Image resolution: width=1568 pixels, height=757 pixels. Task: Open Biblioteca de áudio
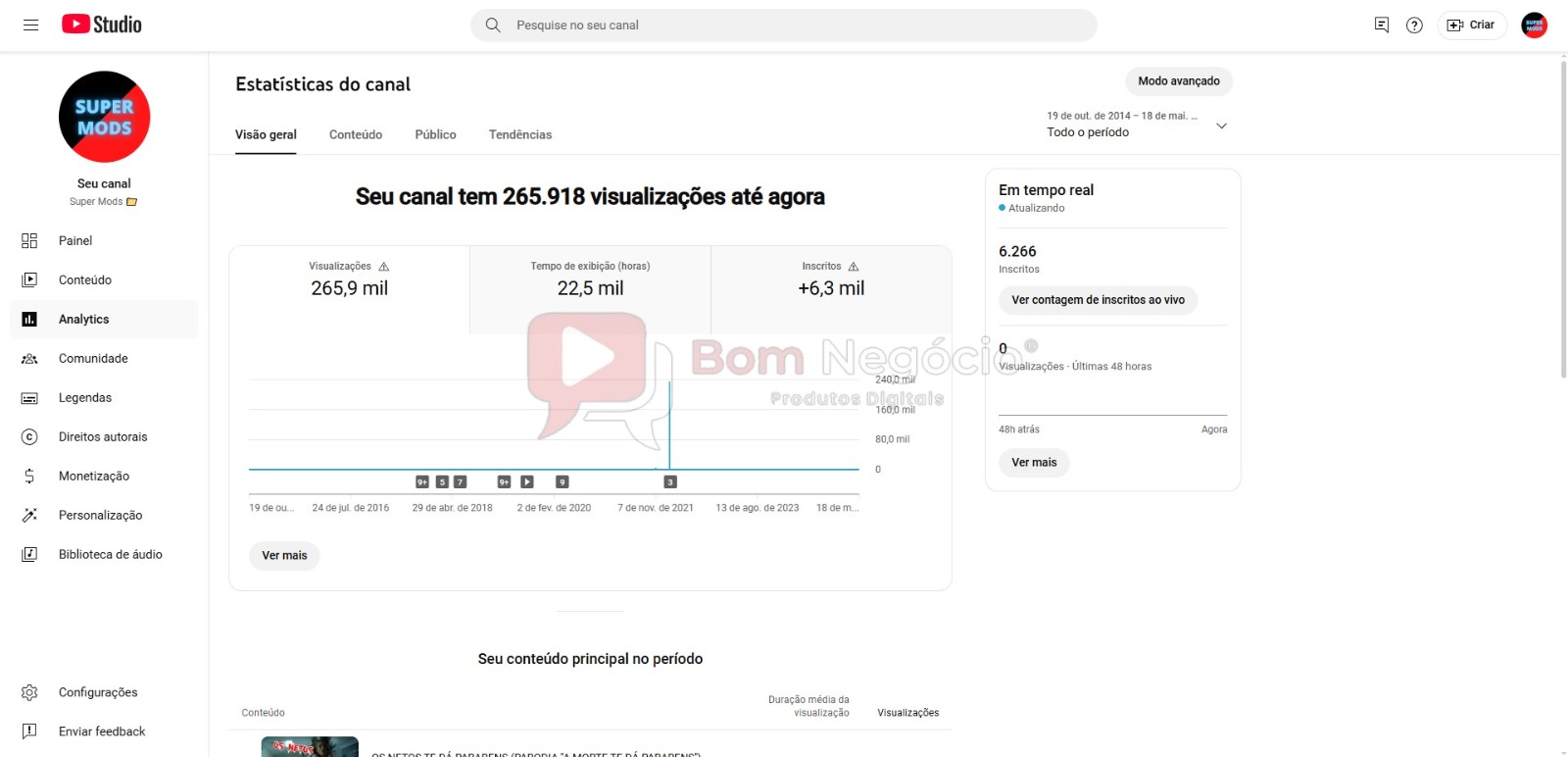pos(110,554)
